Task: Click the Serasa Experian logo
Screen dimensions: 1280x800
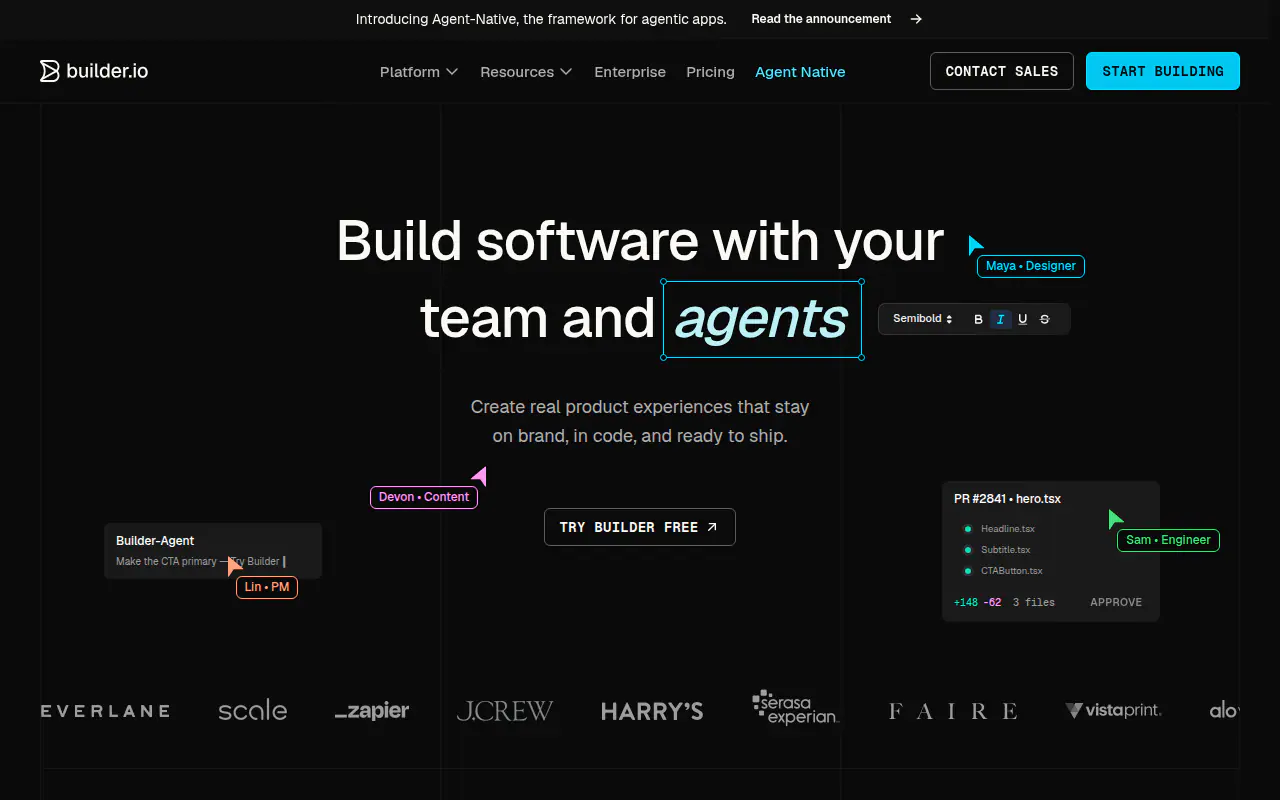Action: tap(796, 707)
